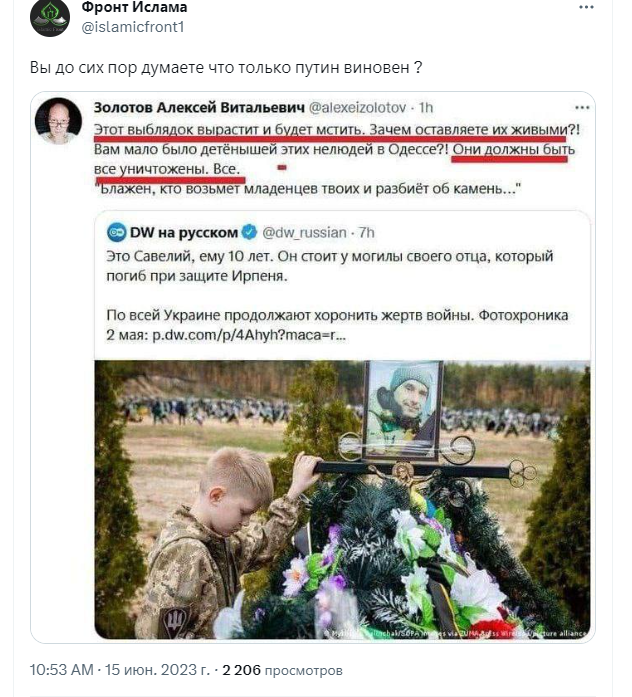Click the Фронт Ислама display name
This screenshot has width=632, height=697.
point(134,7)
